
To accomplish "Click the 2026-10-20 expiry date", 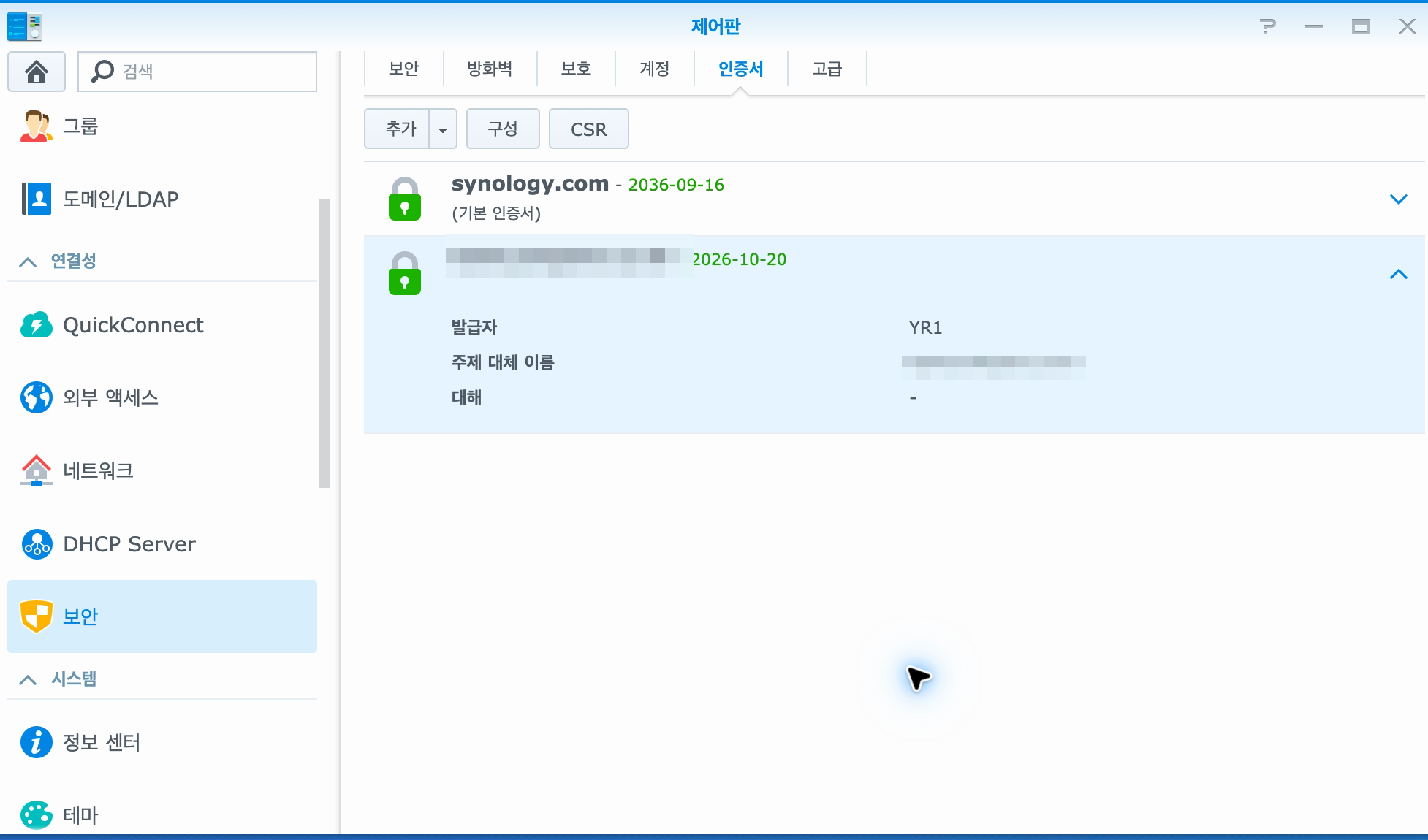I will click(739, 259).
